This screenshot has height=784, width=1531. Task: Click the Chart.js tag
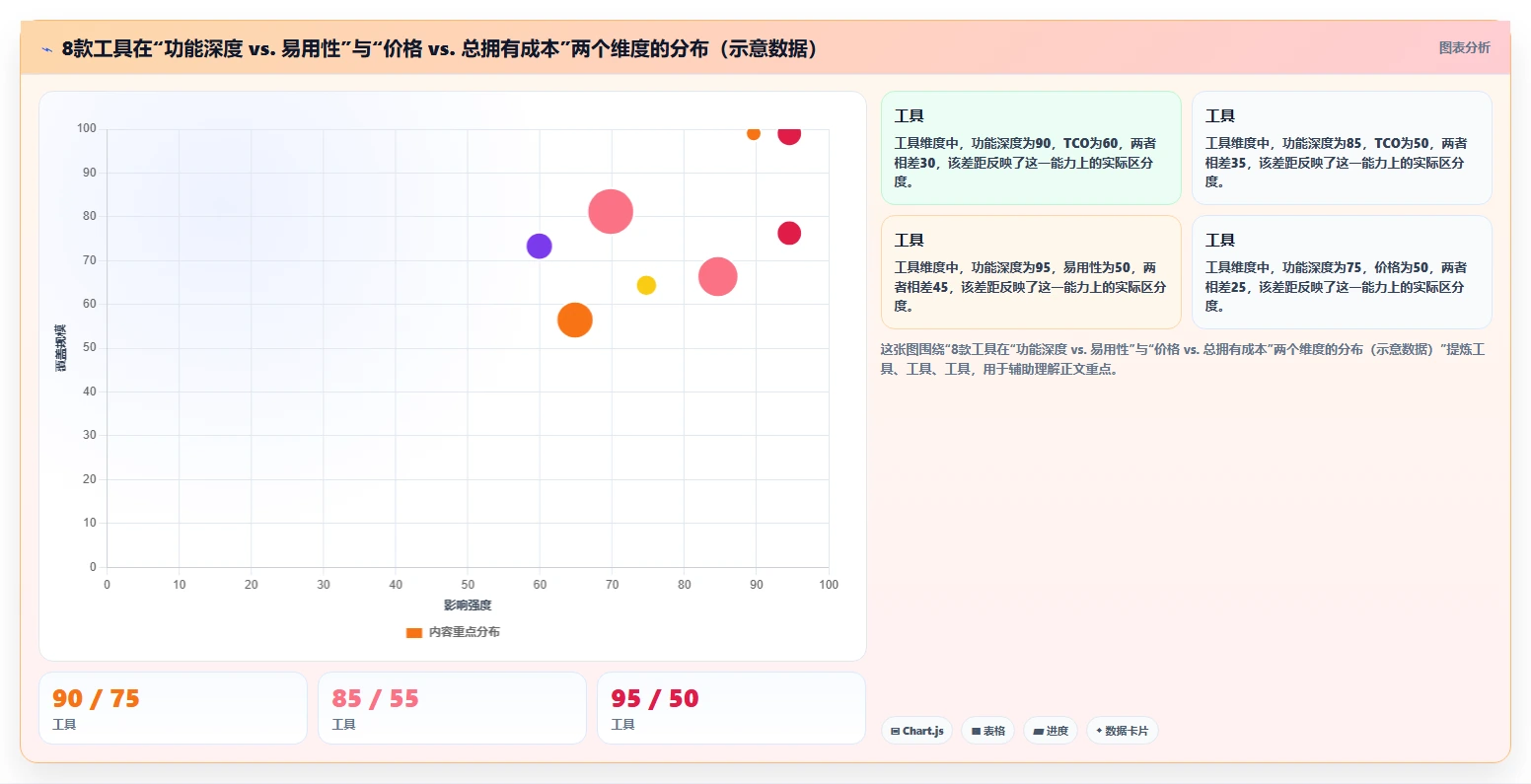[916, 731]
